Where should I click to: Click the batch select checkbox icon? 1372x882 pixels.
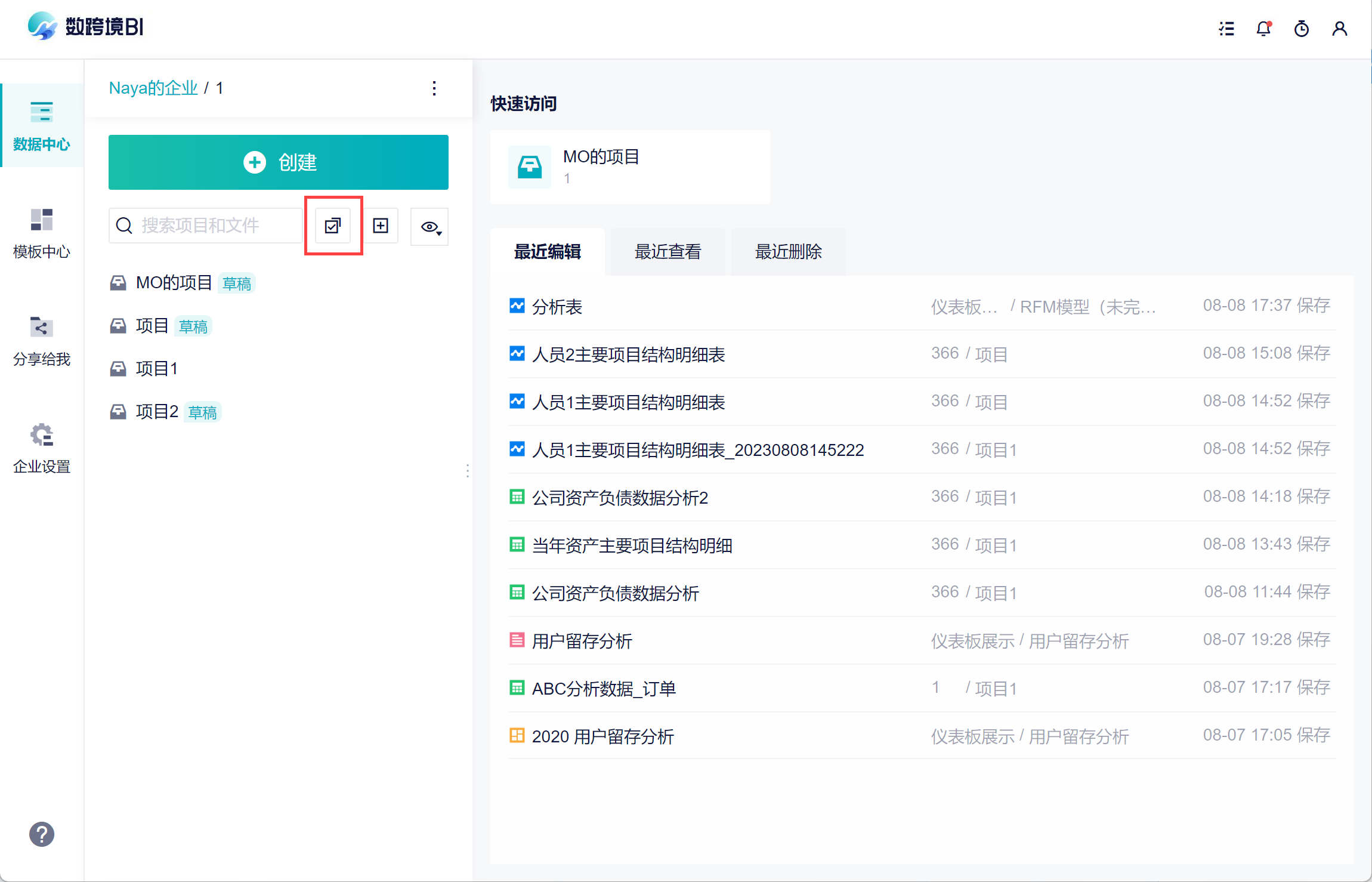point(333,226)
